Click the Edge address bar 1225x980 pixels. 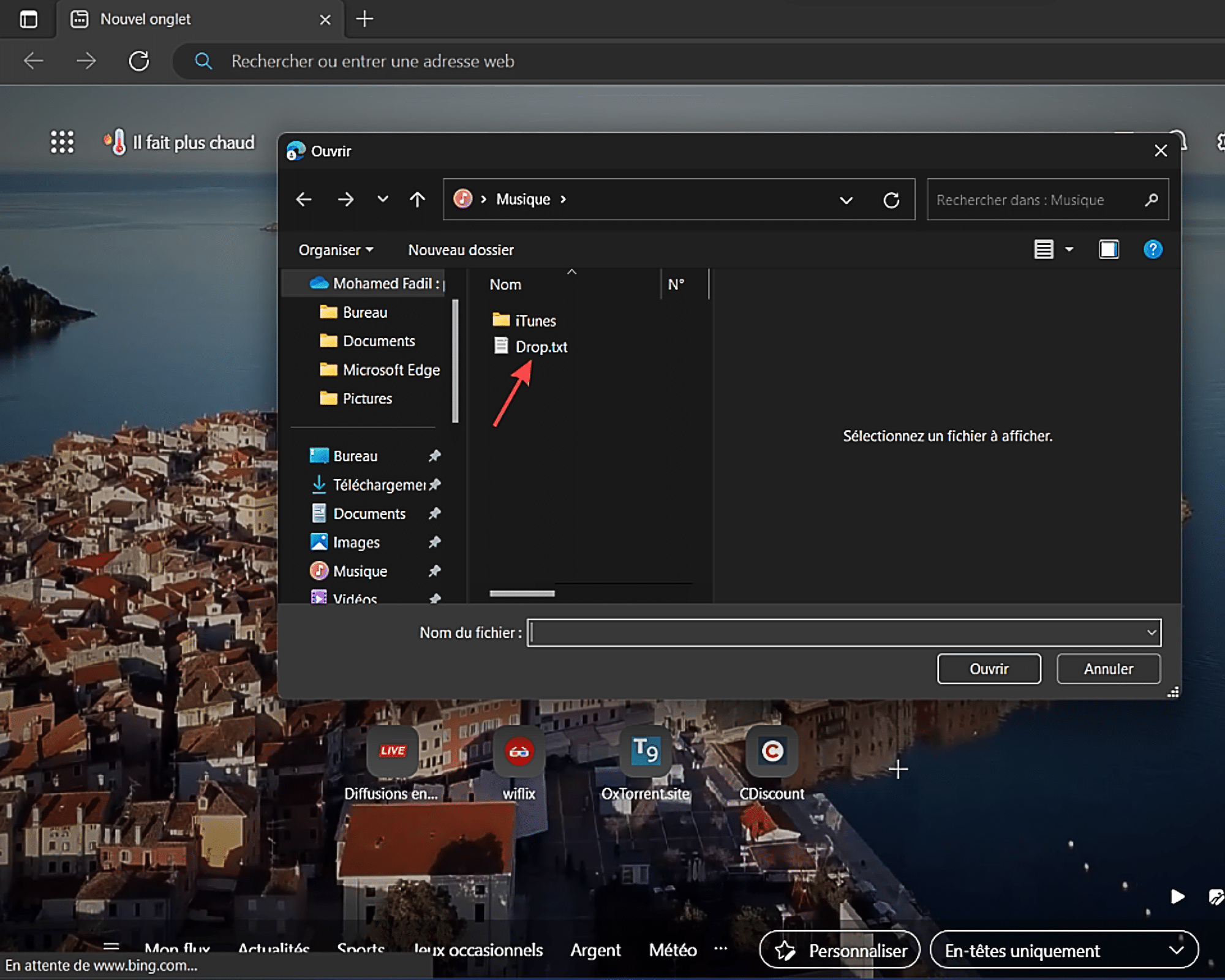(698, 61)
